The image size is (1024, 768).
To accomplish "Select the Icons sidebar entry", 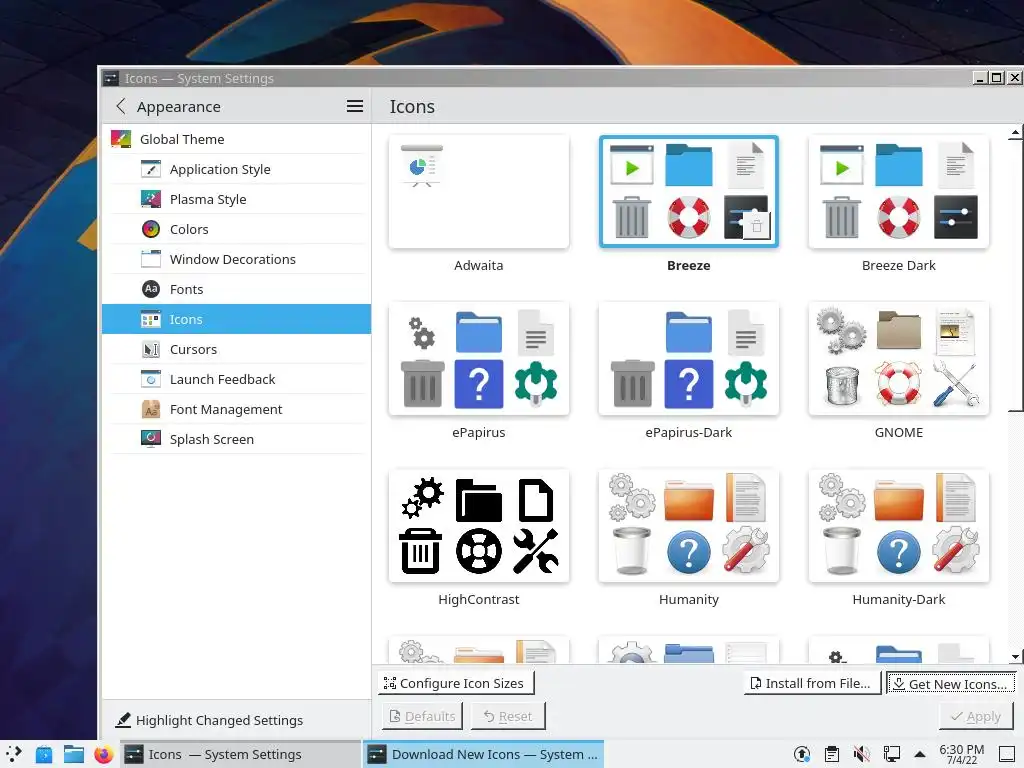I will pos(236,319).
